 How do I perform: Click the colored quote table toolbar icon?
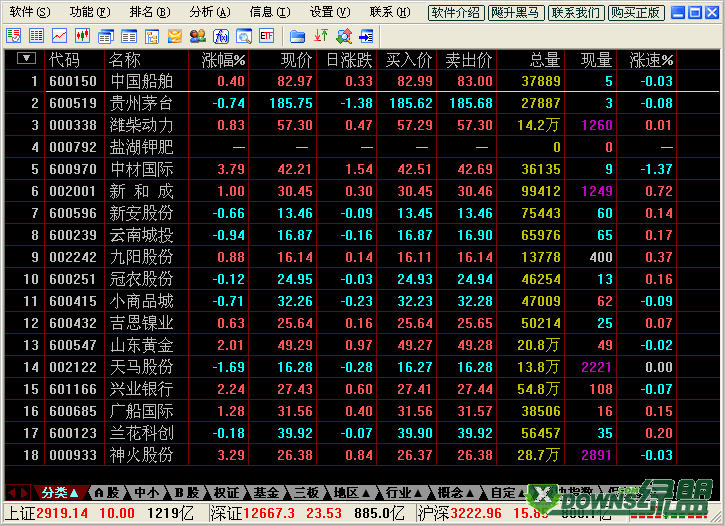click(37, 36)
